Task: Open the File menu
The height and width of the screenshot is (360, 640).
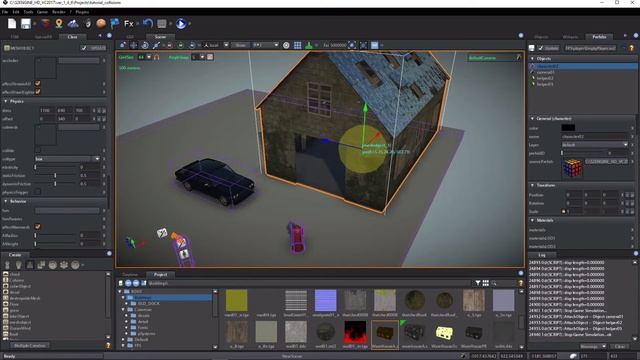Action: (5, 12)
